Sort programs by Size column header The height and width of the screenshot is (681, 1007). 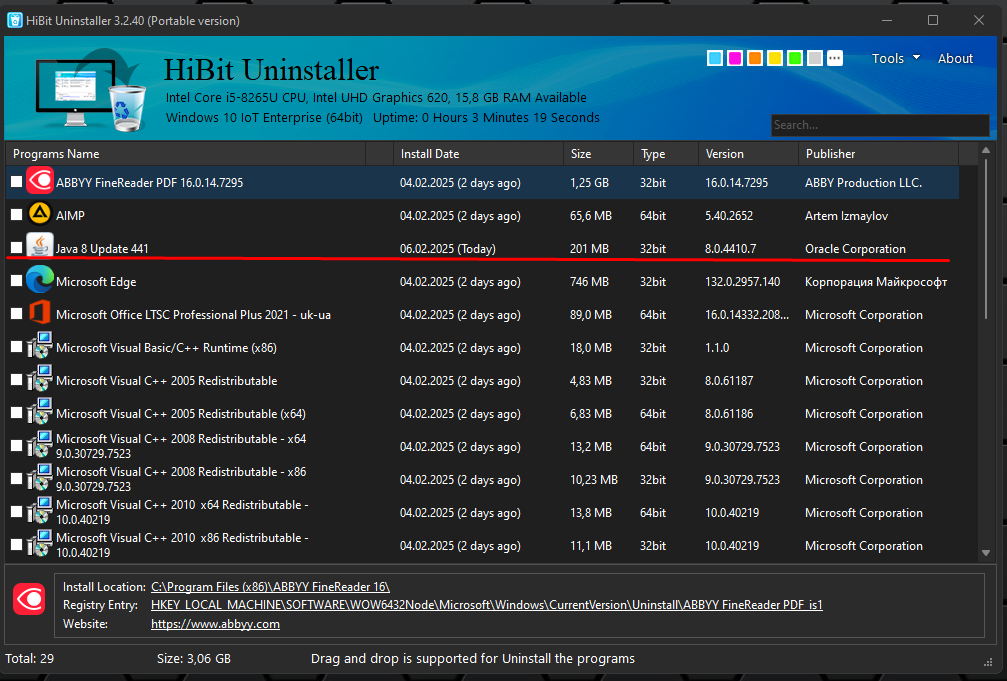[581, 154]
